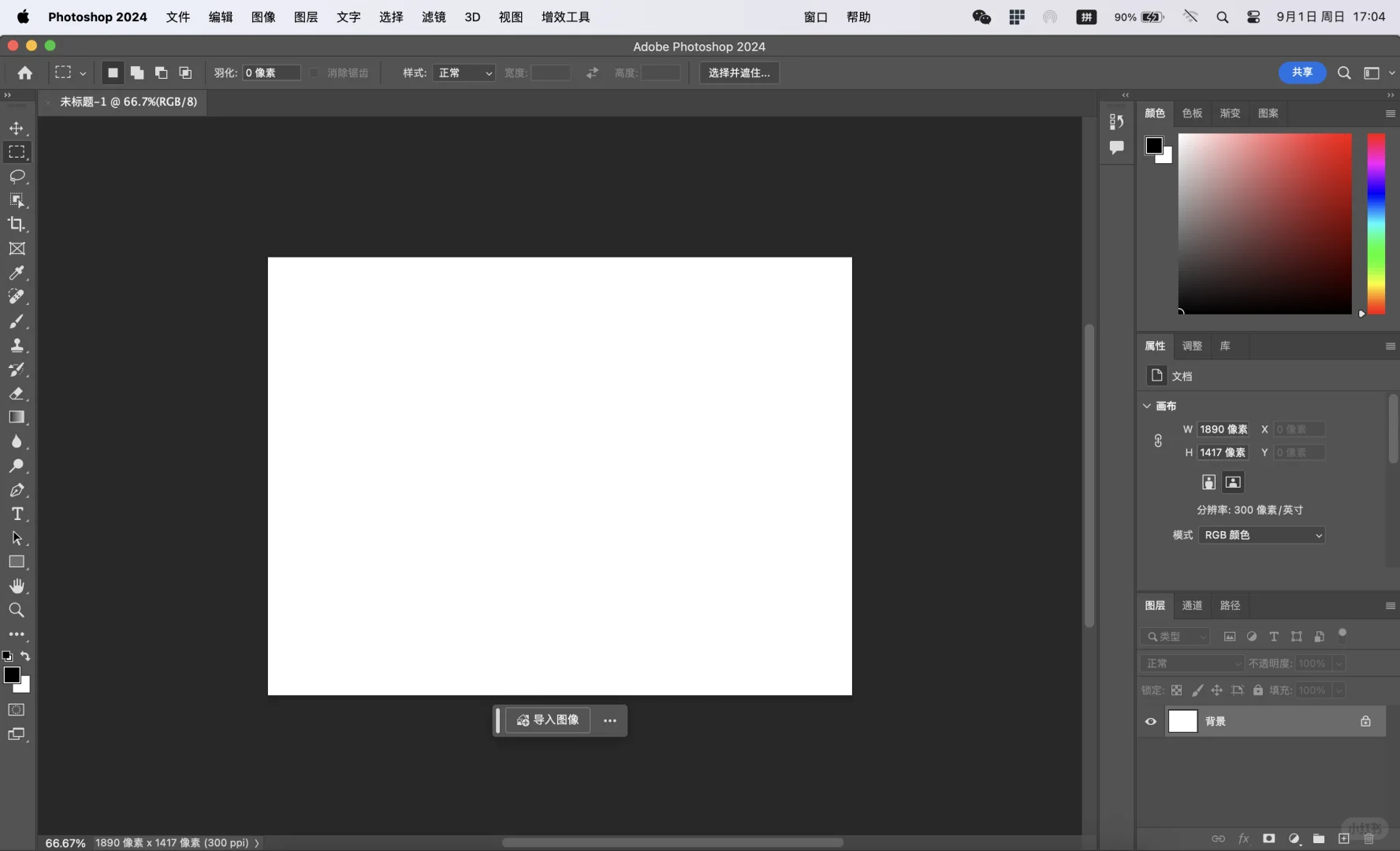Click the Add layer mask icon
This screenshot has height=851, width=1400.
coord(1268,839)
